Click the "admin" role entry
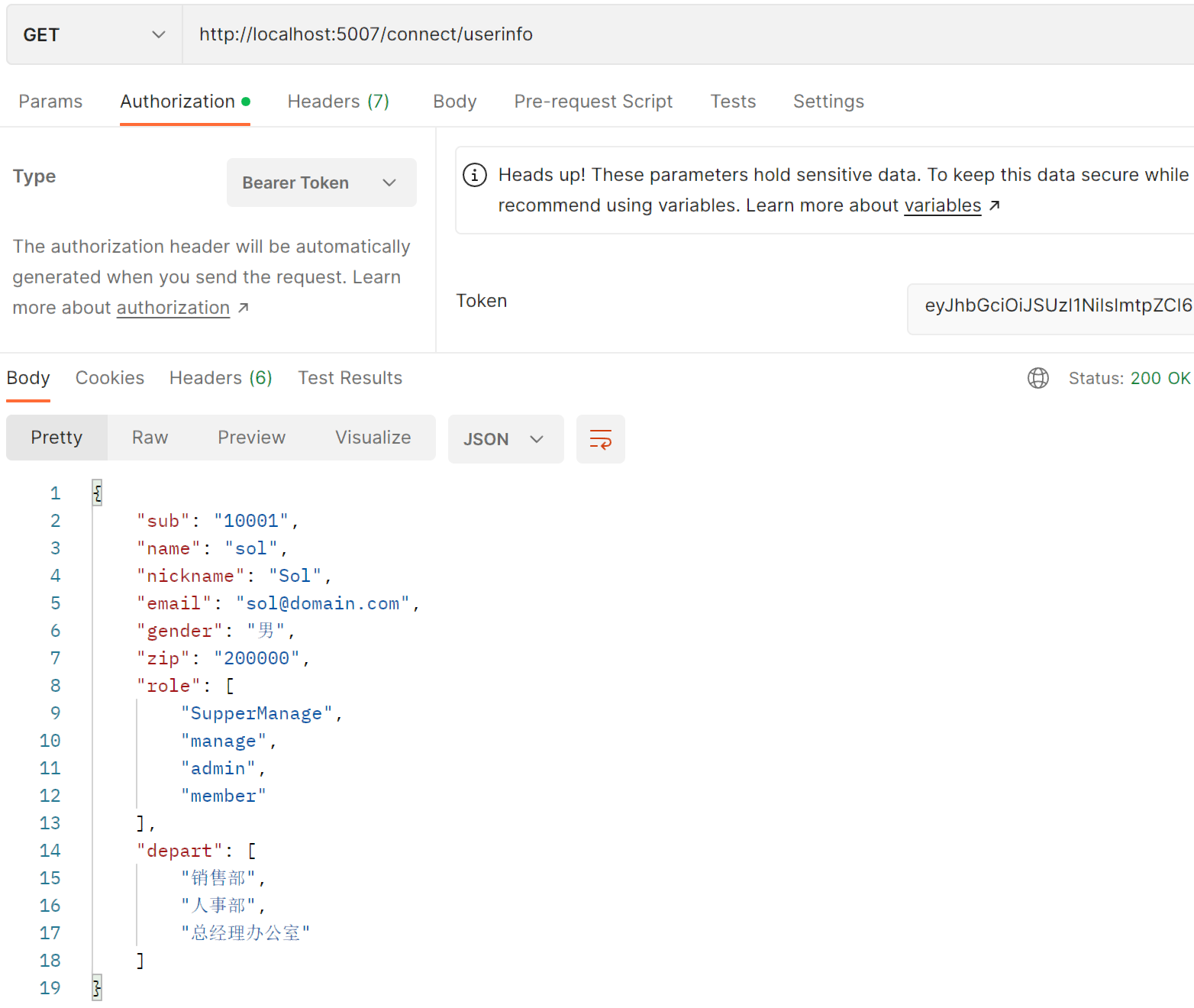 pyautogui.click(x=218, y=768)
